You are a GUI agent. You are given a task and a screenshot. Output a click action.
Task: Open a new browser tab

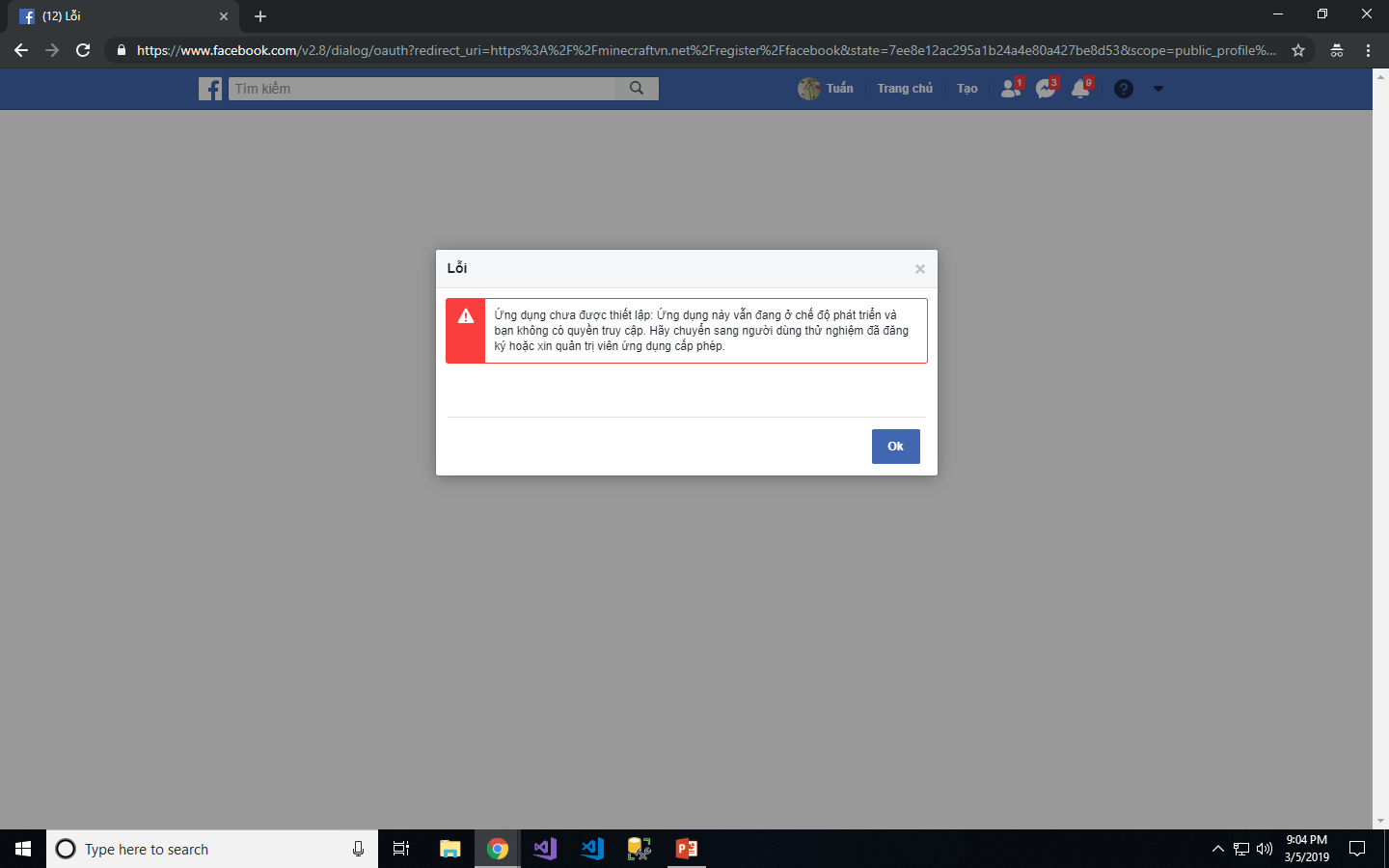(x=260, y=16)
